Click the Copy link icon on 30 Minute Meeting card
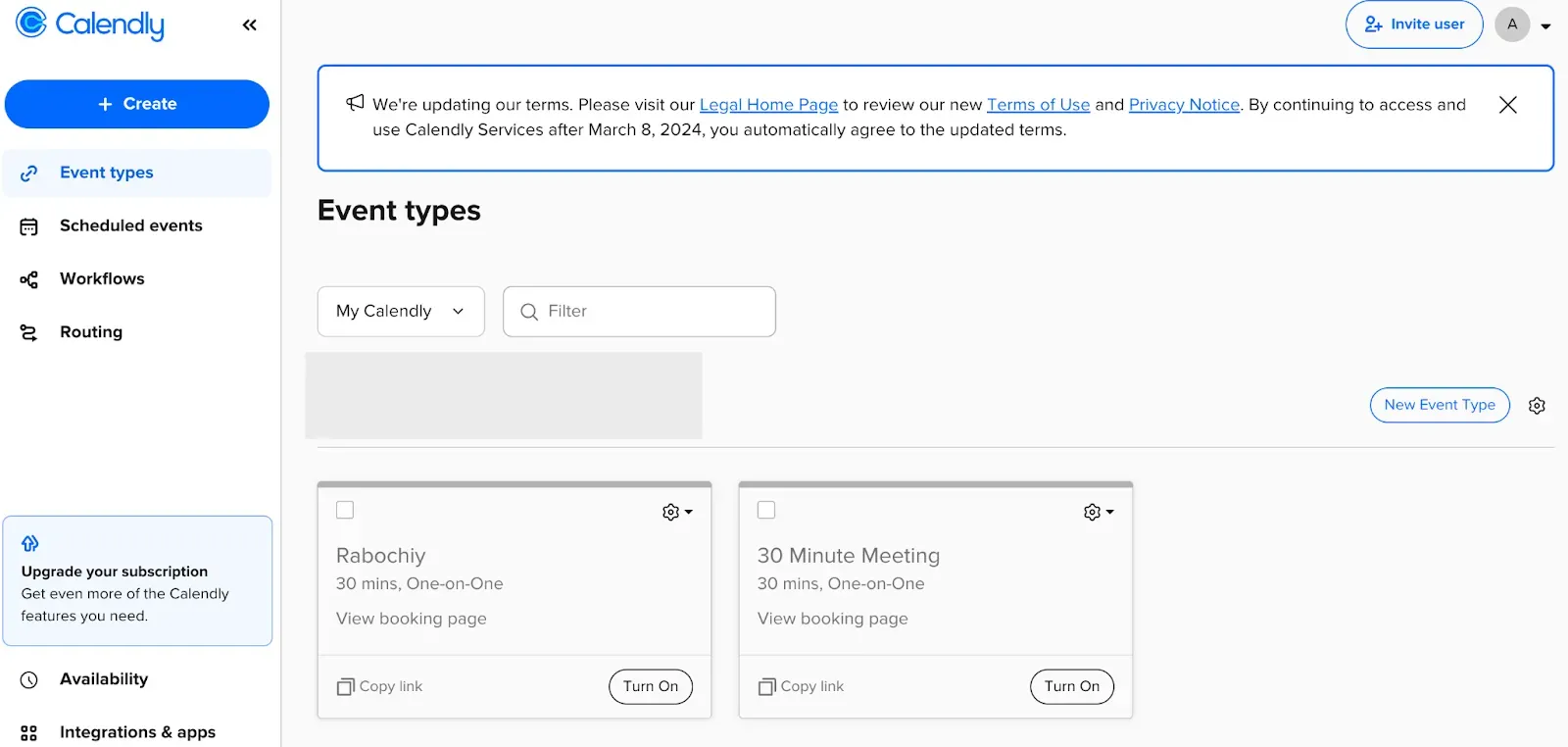 [766, 687]
